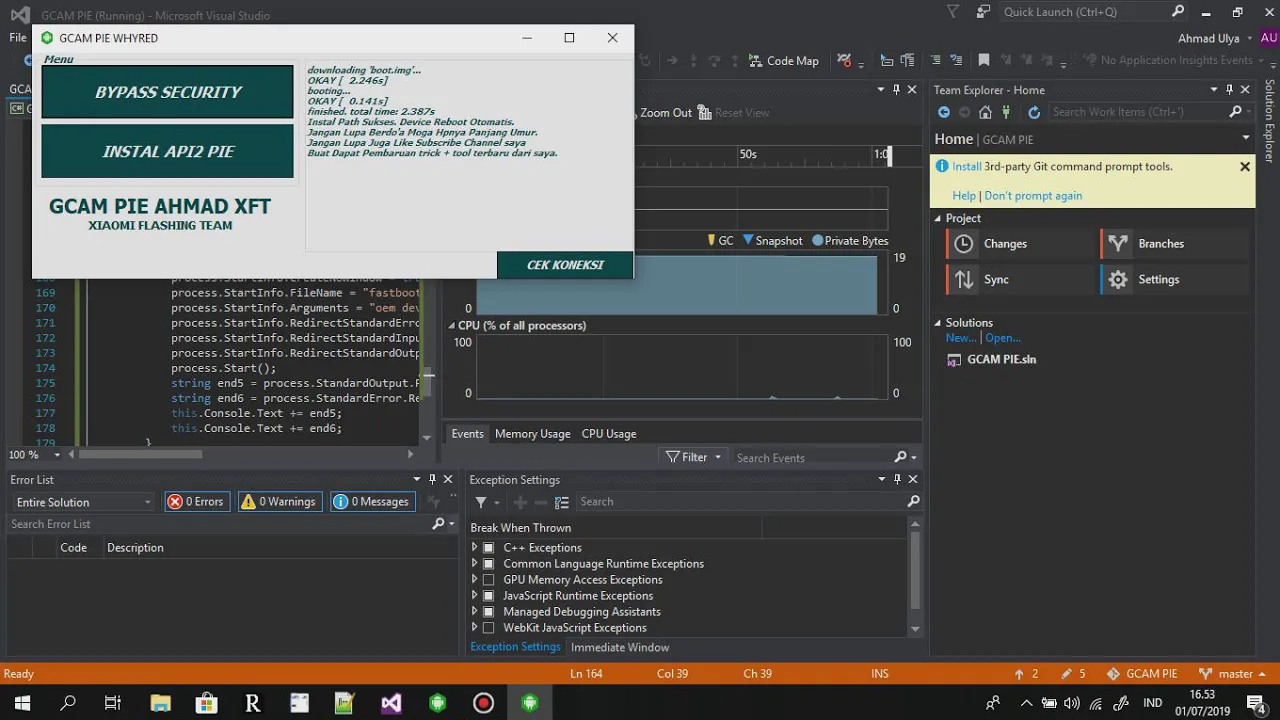
Task: Click Team Explorer Home icon
Action: [985, 112]
